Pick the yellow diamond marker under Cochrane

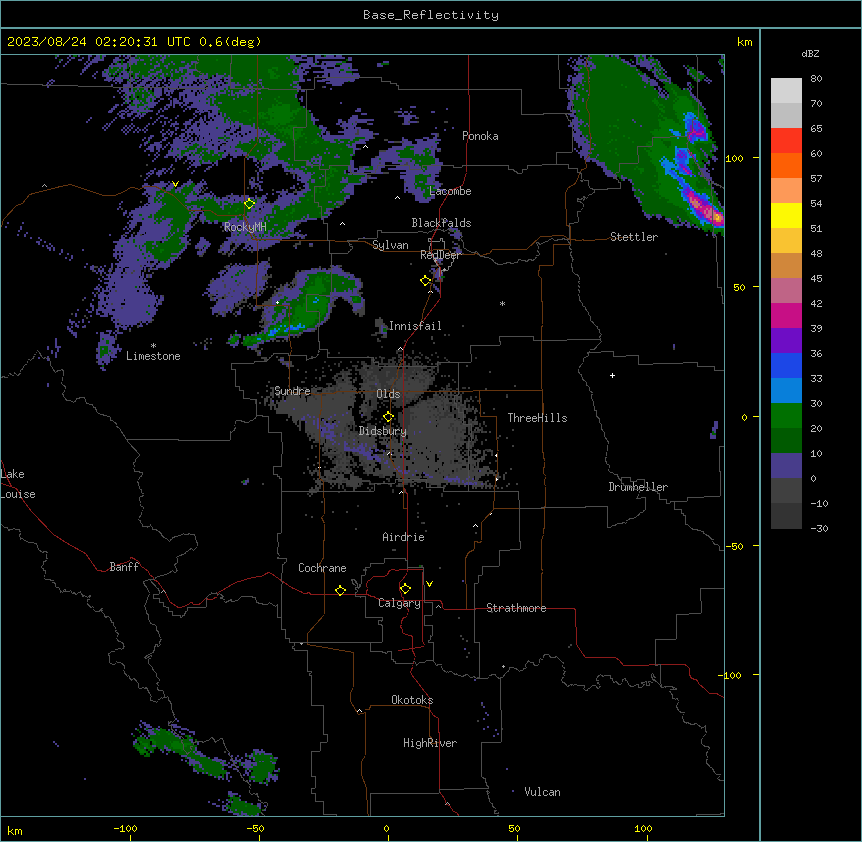point(340,590)
